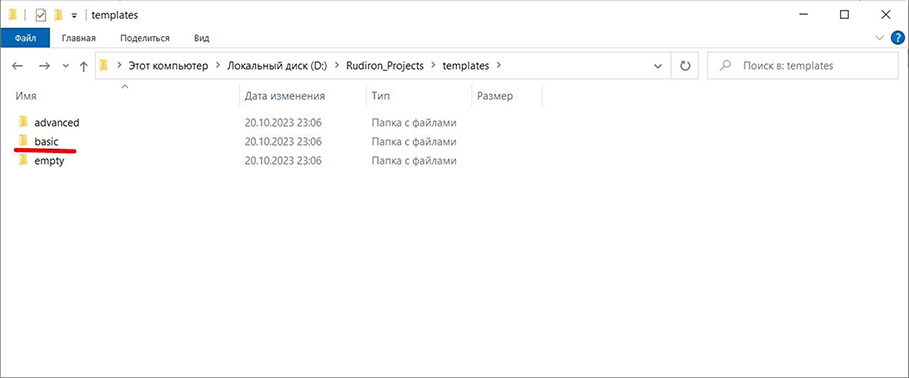Expand chevron after templates breadcrumb
909x378 pixels.
coord(499,66)
